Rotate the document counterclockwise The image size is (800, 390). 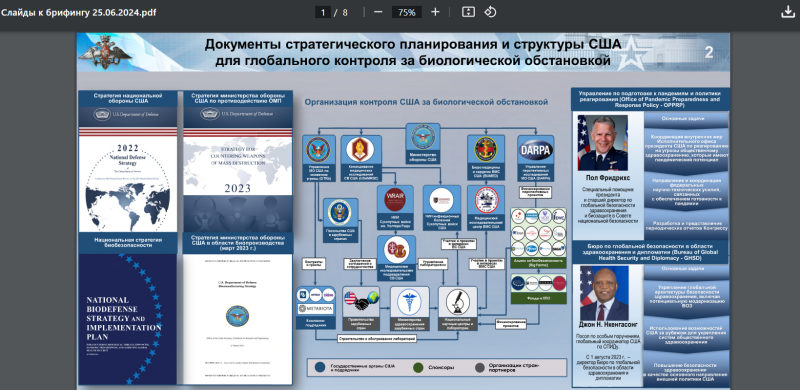click(490, 12)
